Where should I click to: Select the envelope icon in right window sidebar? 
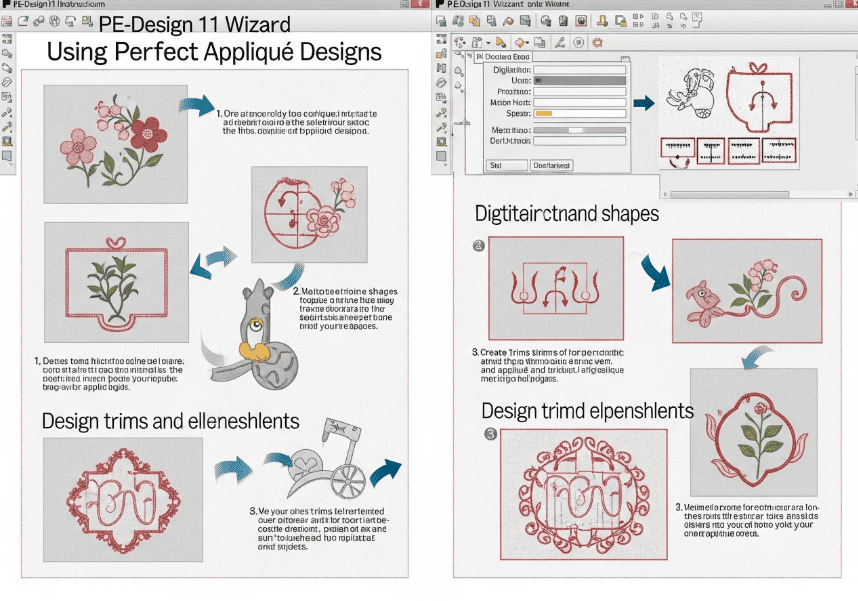tap(441, 54)
